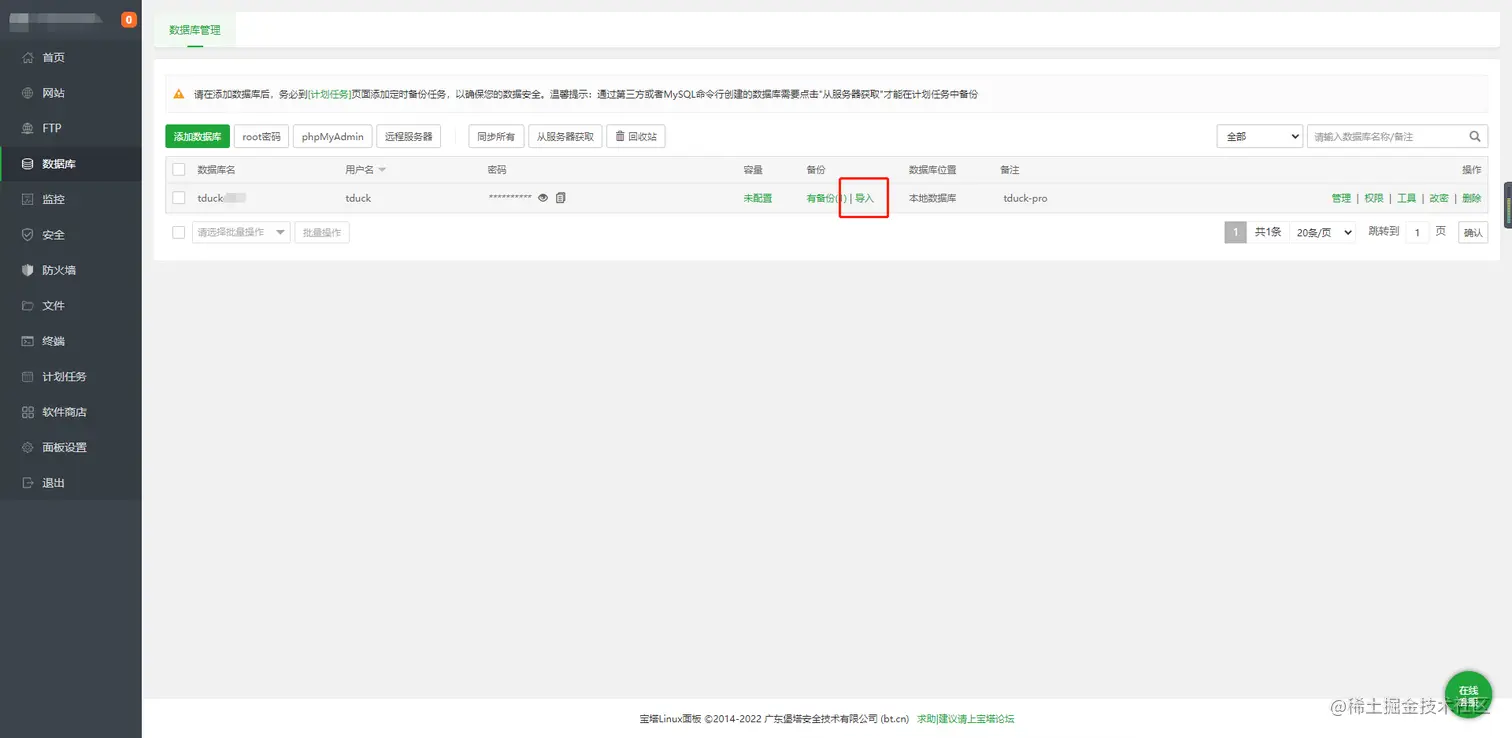Click root密码 button
1512x738 pixels.
(x=261, y=136)
